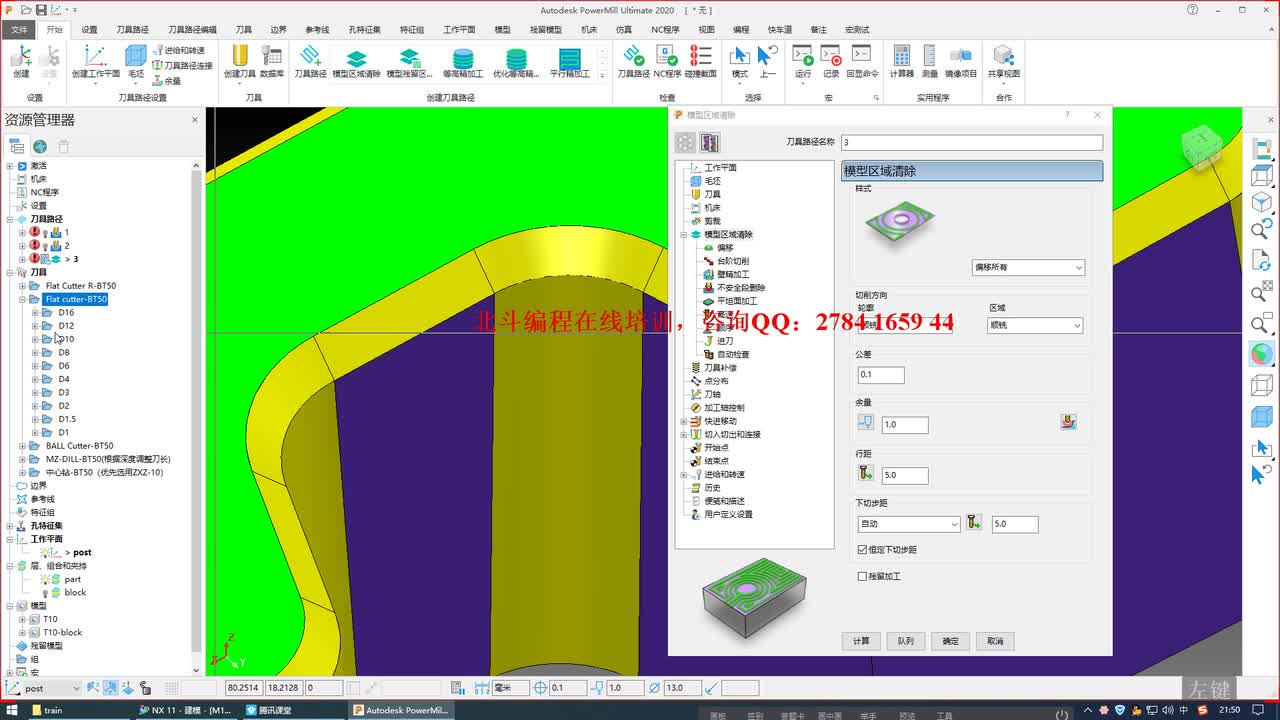Click the 创建工作平面 ribbon icon
This screenshot has width=1280, height=720.
point(95,55)
